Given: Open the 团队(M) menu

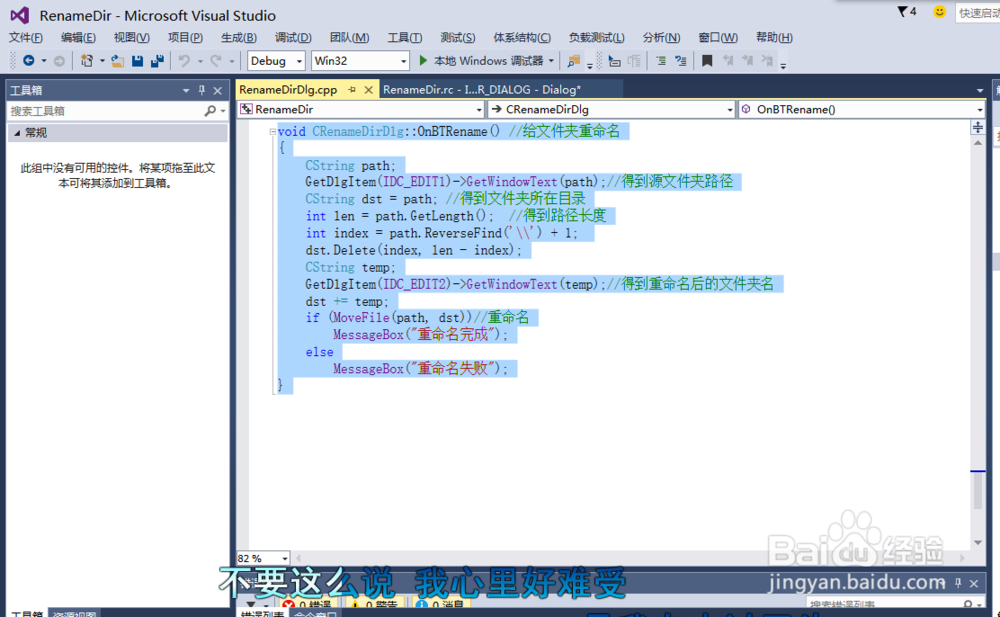Looking at the screenshot, I should point(349,38).
